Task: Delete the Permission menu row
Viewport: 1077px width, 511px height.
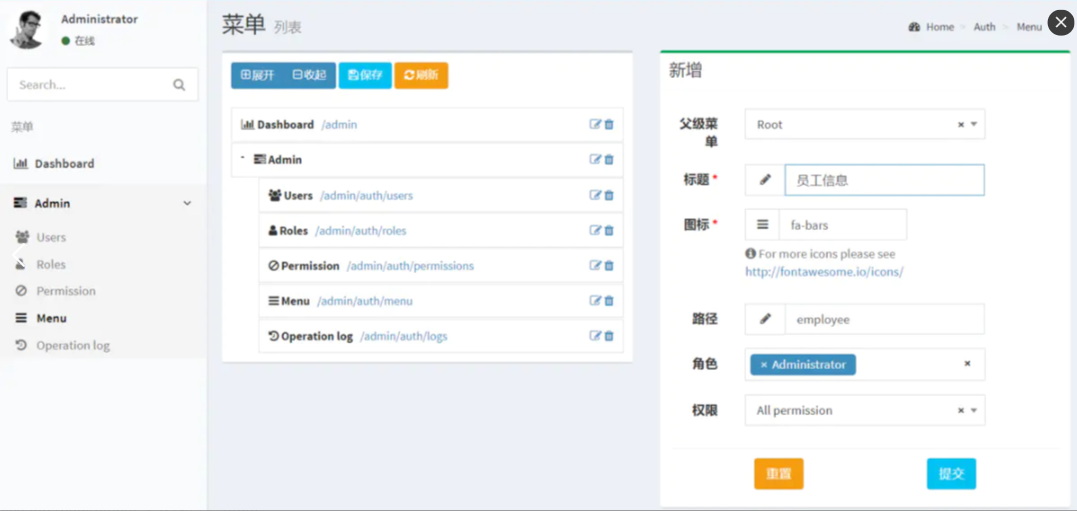Action: 609,266
